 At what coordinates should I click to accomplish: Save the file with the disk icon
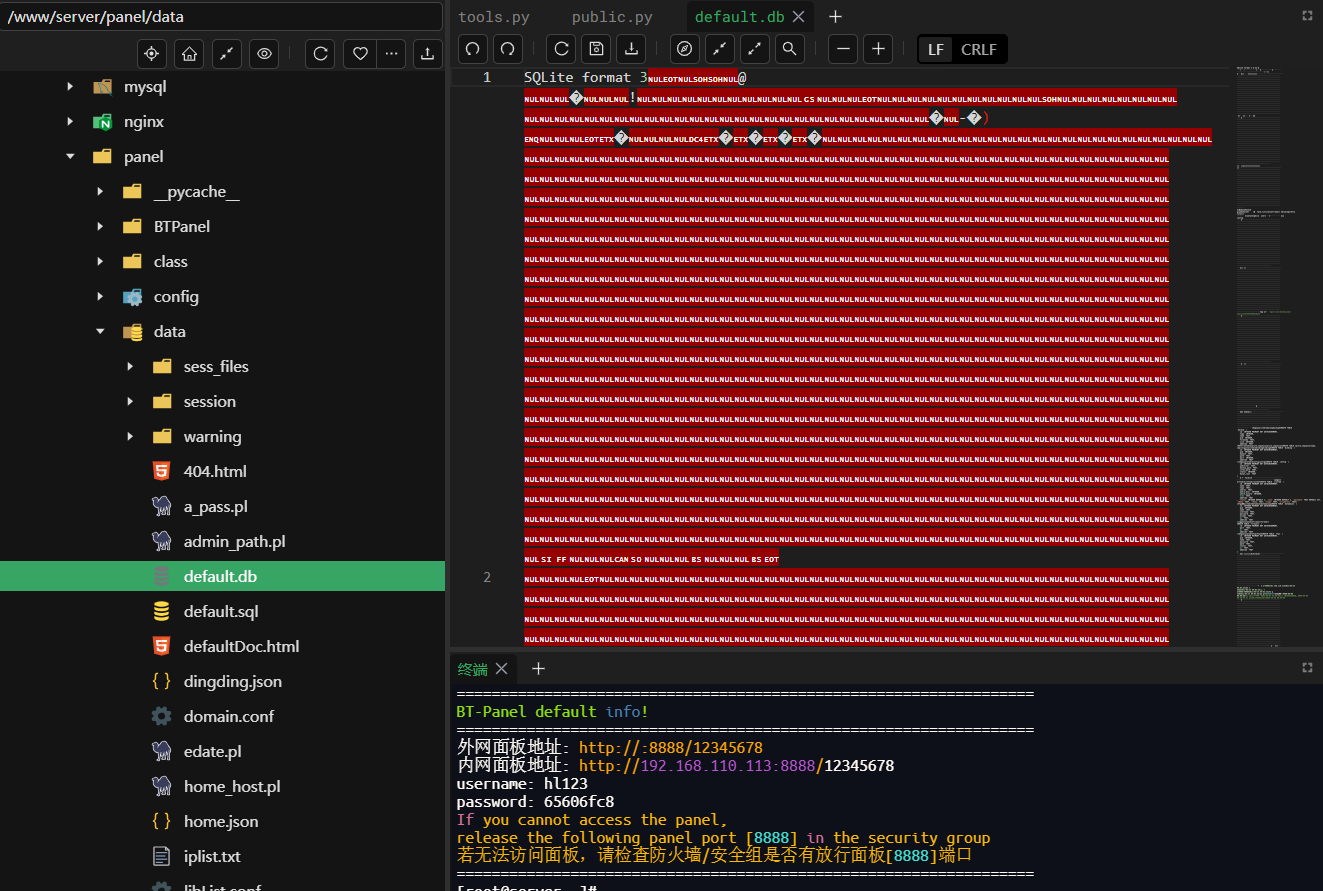point(596,49)
